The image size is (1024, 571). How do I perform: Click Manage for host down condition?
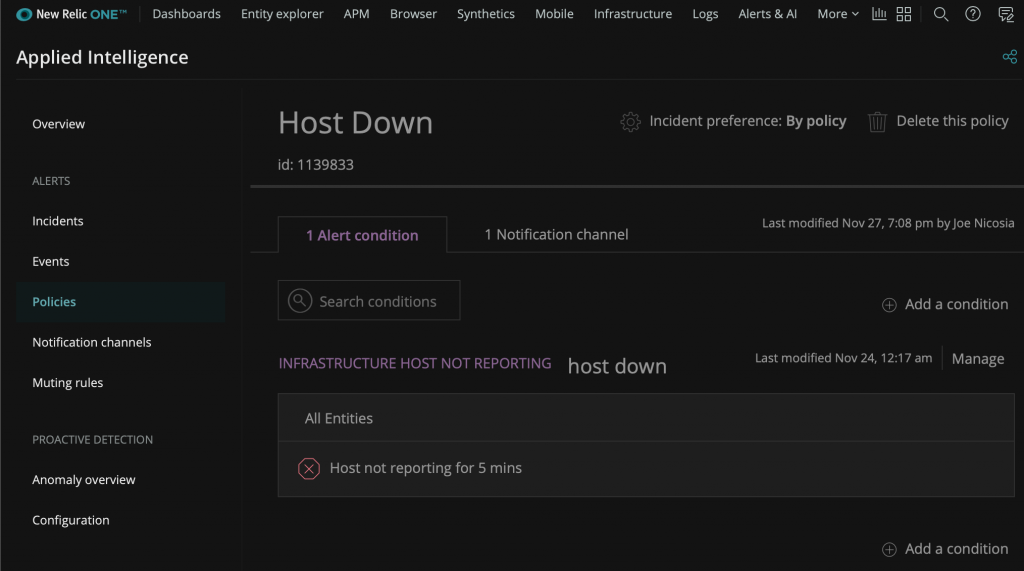(978, 359)
